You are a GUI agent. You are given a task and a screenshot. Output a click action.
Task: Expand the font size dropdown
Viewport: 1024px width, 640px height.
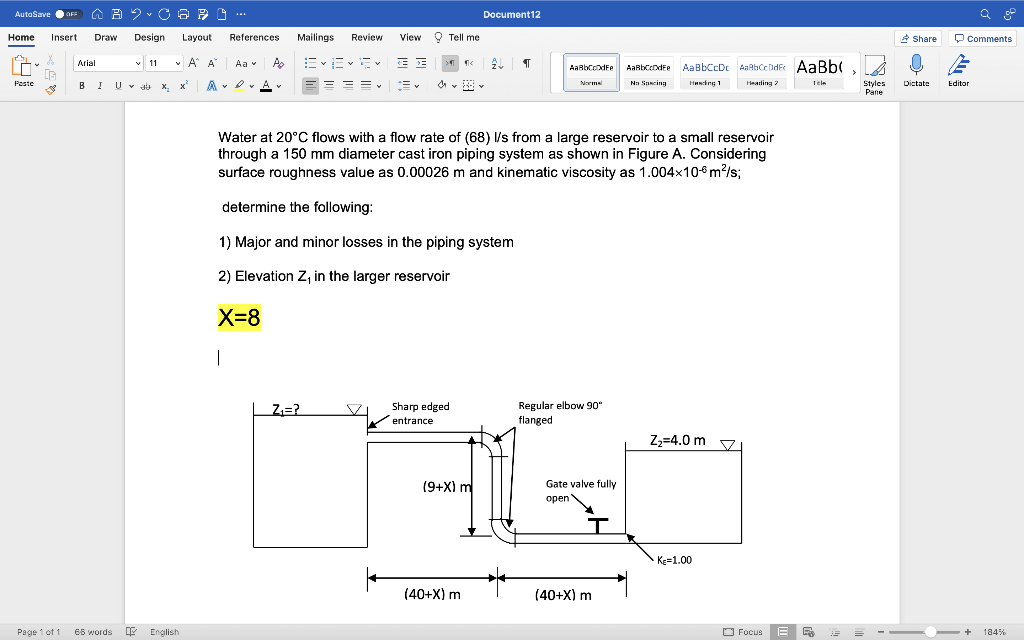(x=179, y=62)
